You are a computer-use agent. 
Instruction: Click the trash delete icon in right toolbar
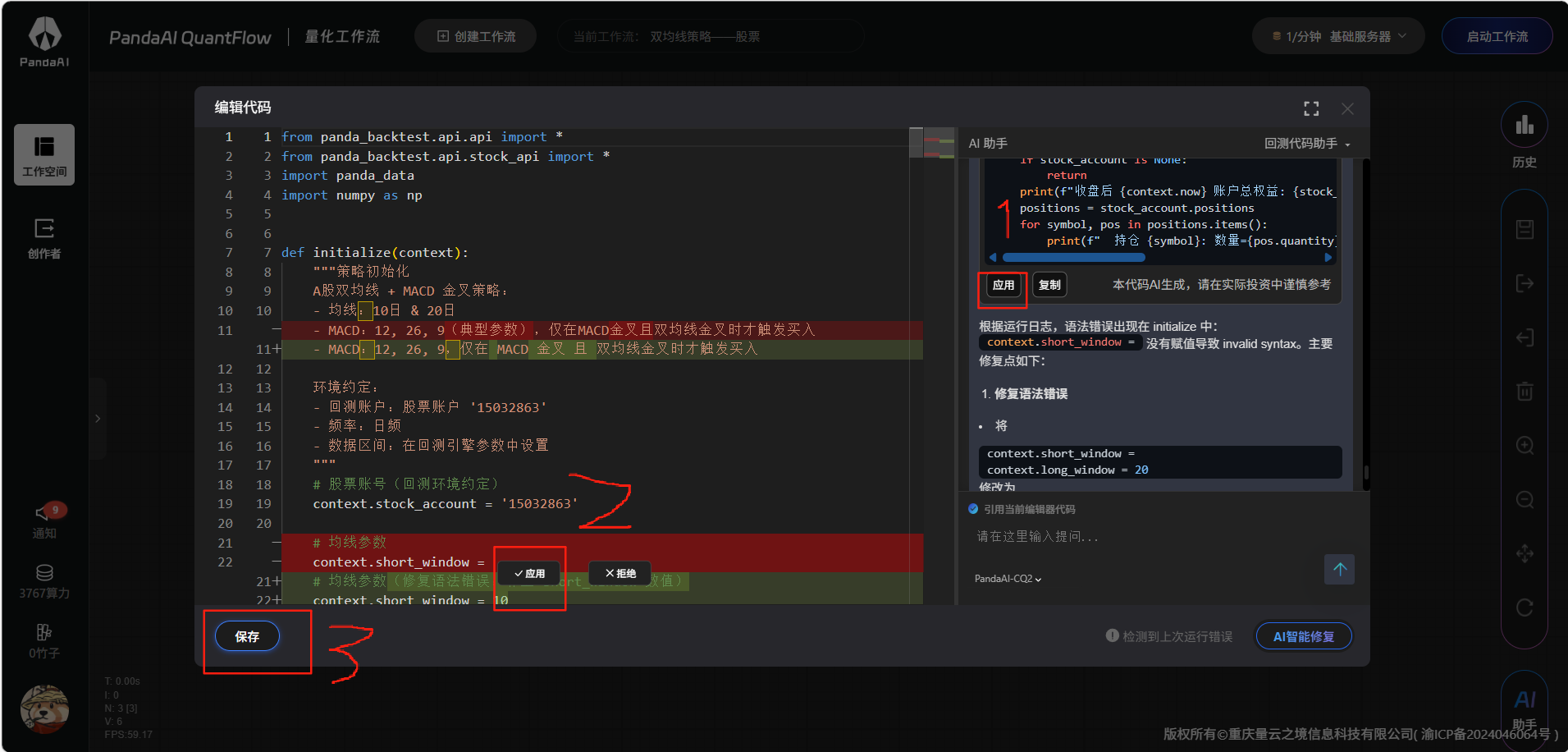click(1525, 391)
